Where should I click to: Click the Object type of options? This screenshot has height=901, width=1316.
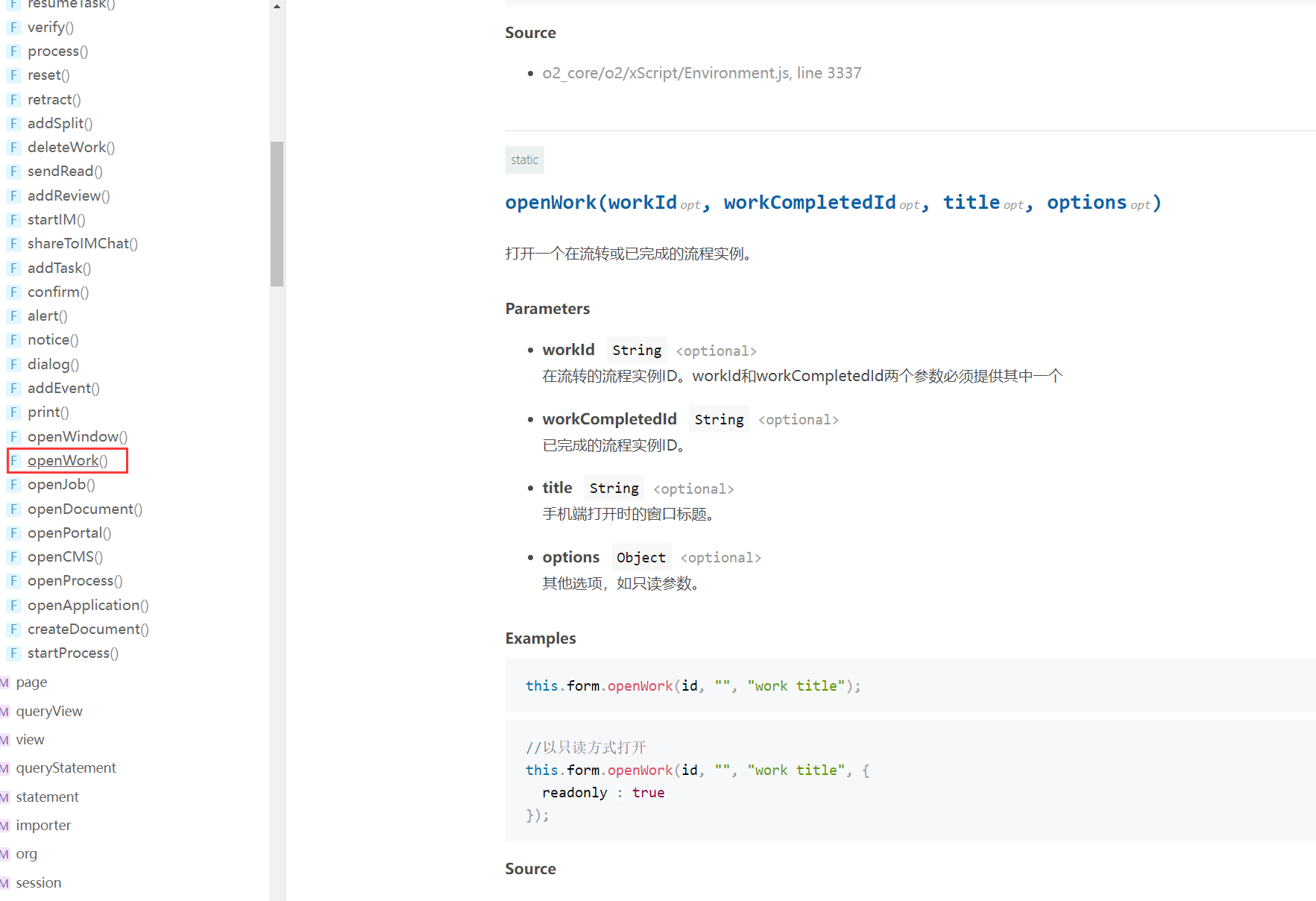641,557
